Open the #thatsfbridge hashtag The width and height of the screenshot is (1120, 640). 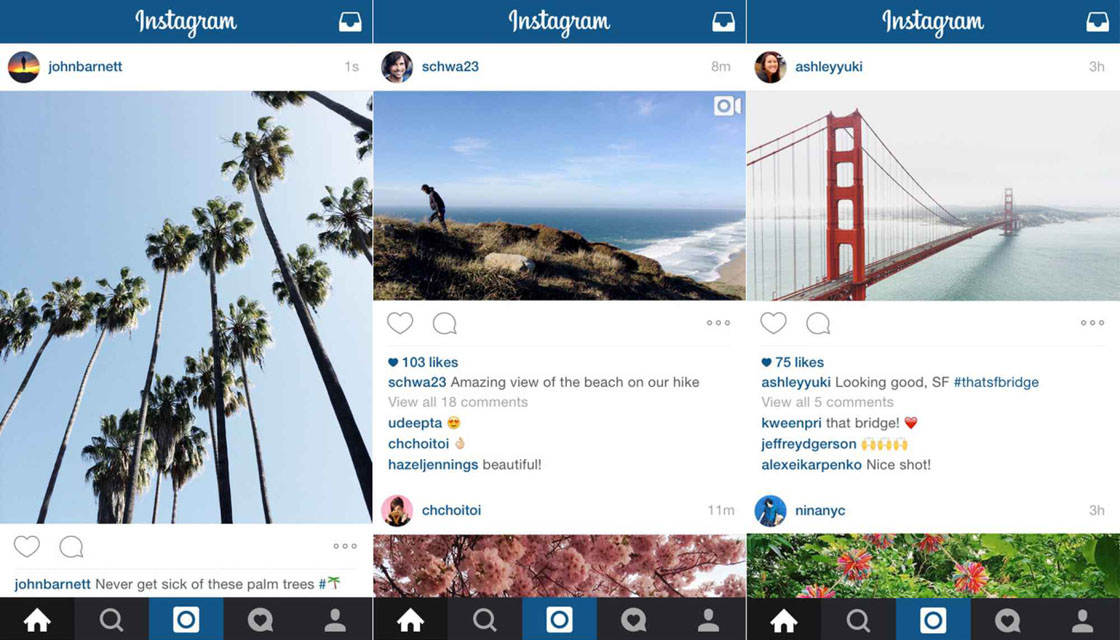pos(996,382)
